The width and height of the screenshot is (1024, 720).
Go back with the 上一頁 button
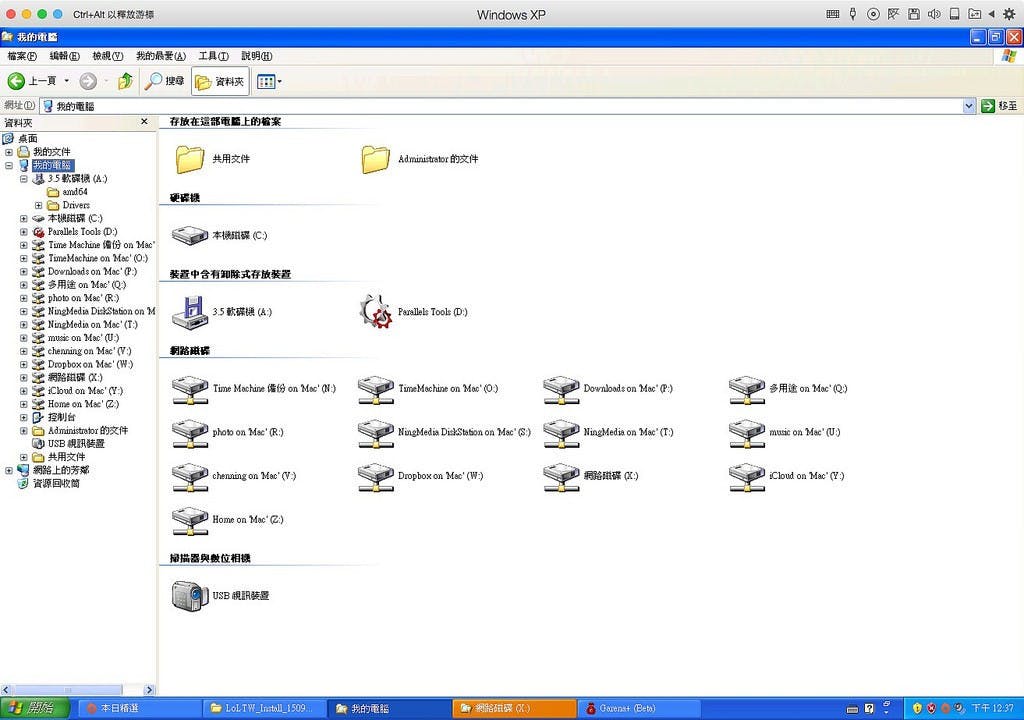(x=32, y=81)
